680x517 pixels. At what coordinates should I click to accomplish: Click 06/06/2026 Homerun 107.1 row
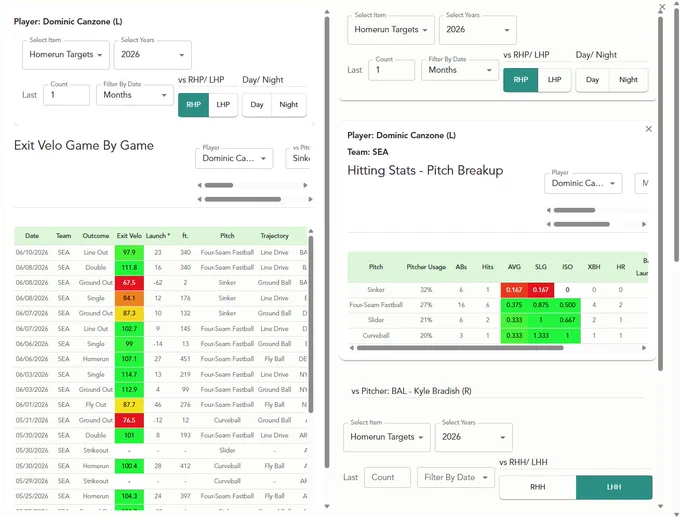[160, 359]
